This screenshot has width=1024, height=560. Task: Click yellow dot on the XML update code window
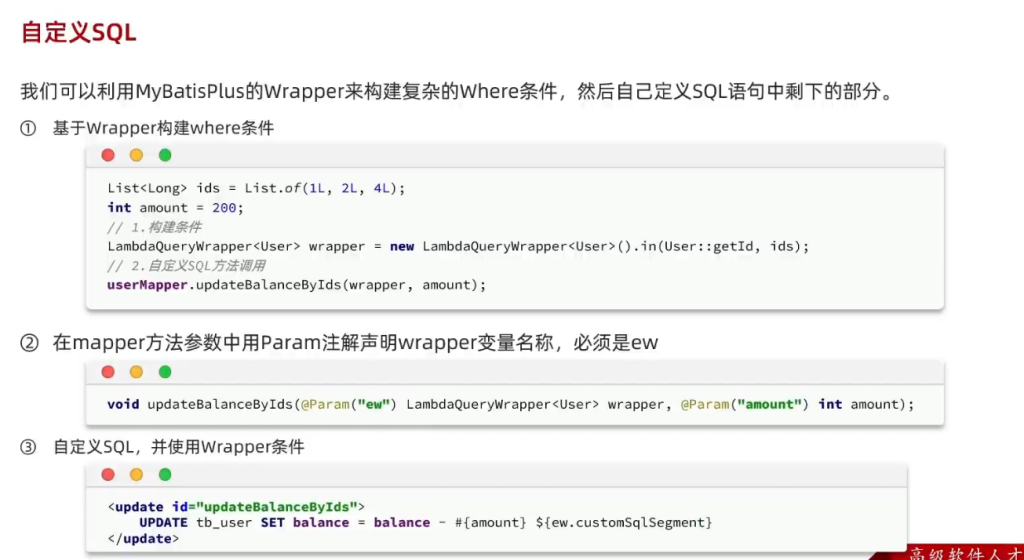click(136, 474)
